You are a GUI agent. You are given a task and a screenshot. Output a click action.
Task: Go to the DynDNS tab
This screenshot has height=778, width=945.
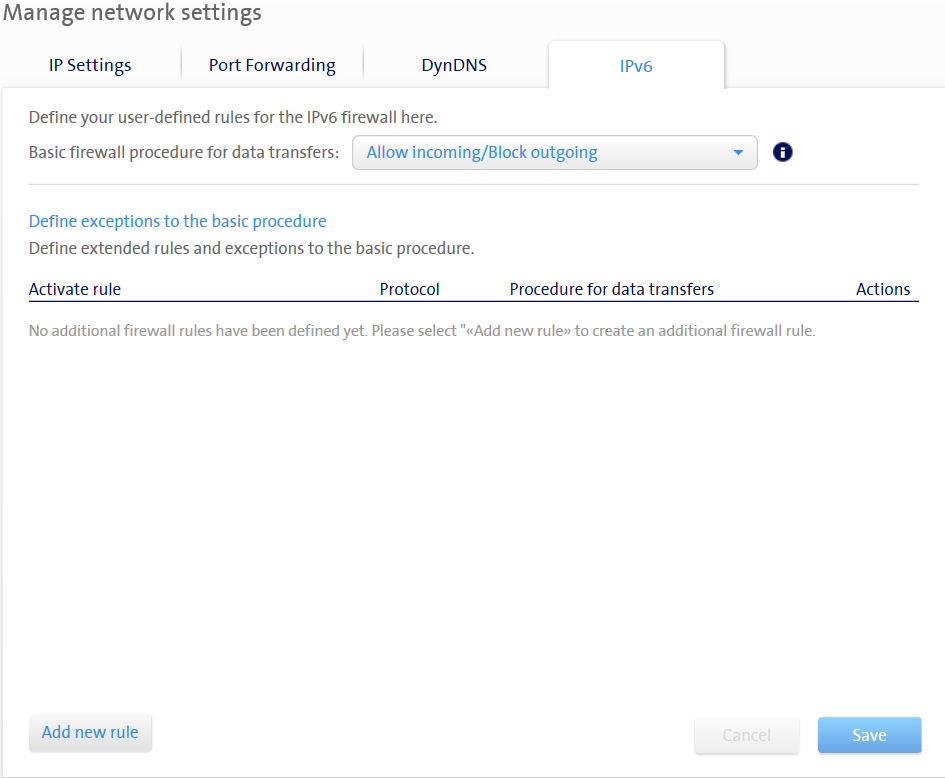pos(454,66)
